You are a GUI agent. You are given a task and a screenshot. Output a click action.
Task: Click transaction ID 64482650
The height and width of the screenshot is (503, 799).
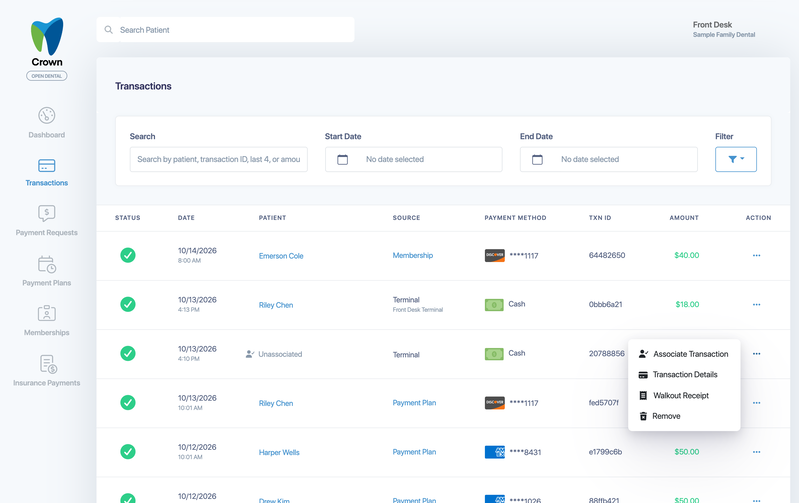607,255
